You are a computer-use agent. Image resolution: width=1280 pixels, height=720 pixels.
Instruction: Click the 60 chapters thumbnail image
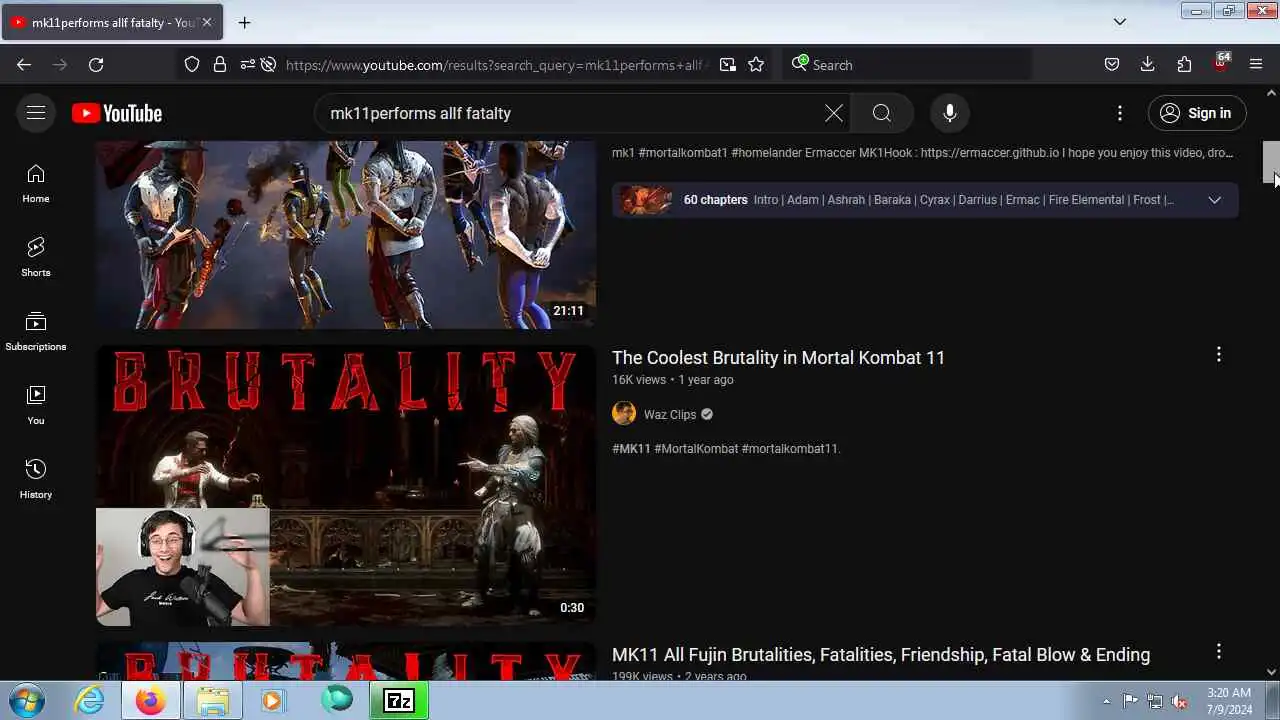(x=645, y=200)
